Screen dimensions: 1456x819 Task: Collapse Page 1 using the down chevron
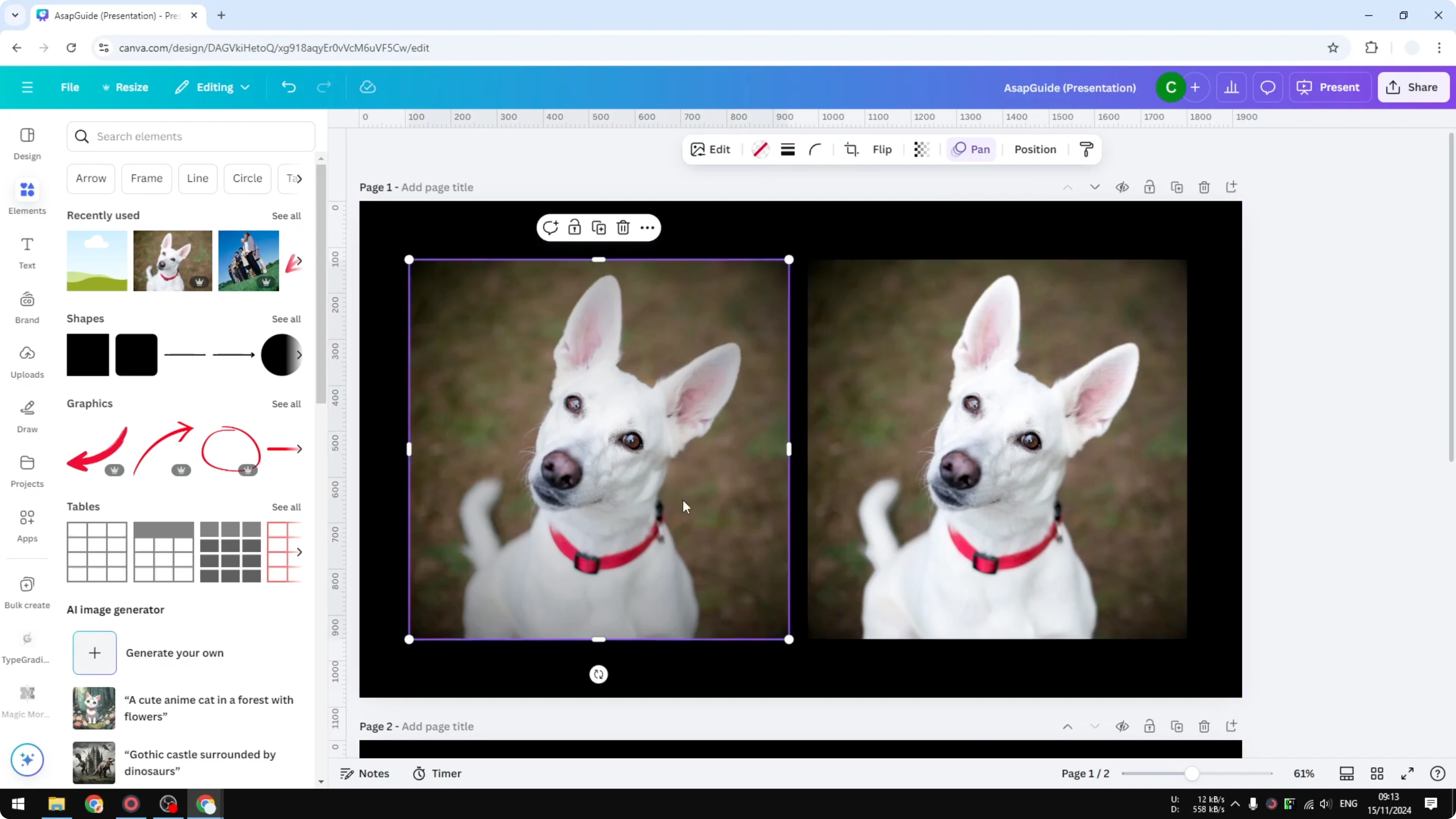pos(1094,187)
